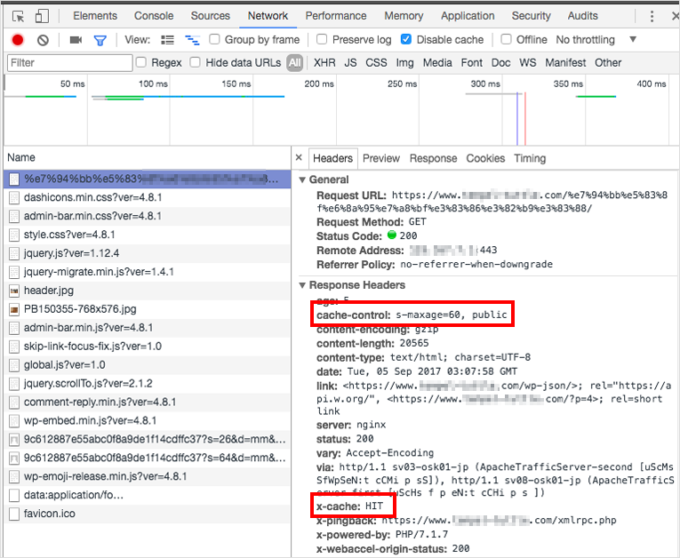Enable the Group by frame checkbox

tap(214, 39)
